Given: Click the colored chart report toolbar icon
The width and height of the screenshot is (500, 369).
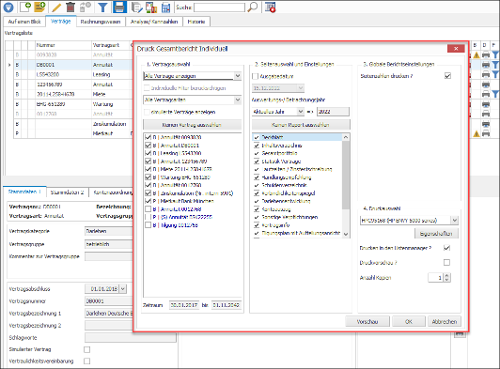Looking at the screenshot, I should tap(152, 7).
